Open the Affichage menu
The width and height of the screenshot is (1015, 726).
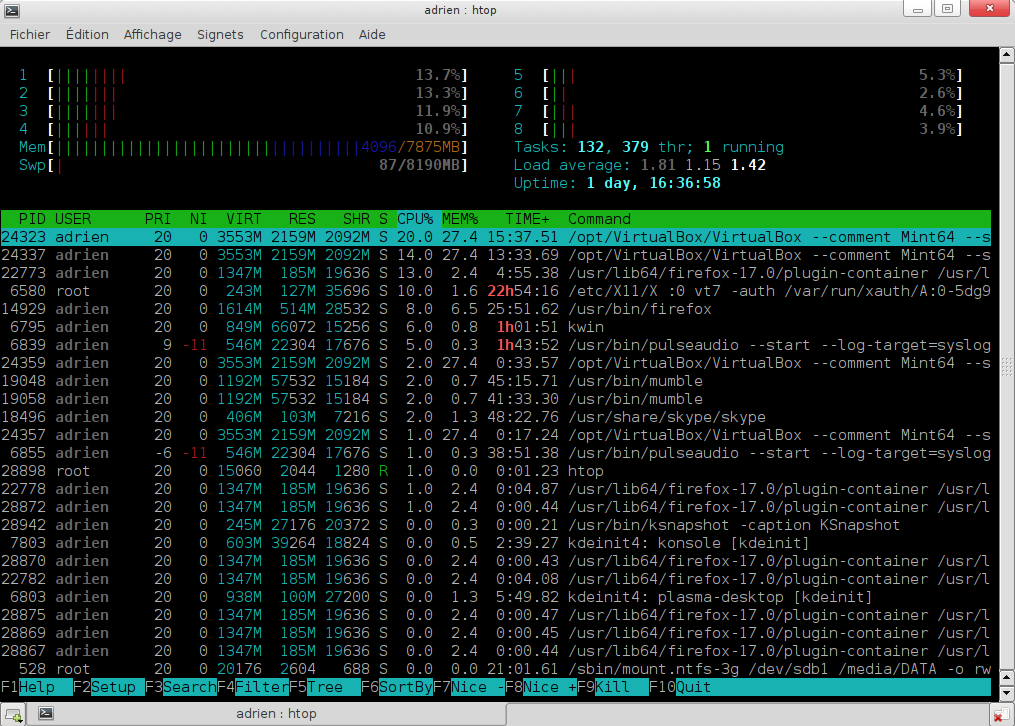[x=153, y=34]
